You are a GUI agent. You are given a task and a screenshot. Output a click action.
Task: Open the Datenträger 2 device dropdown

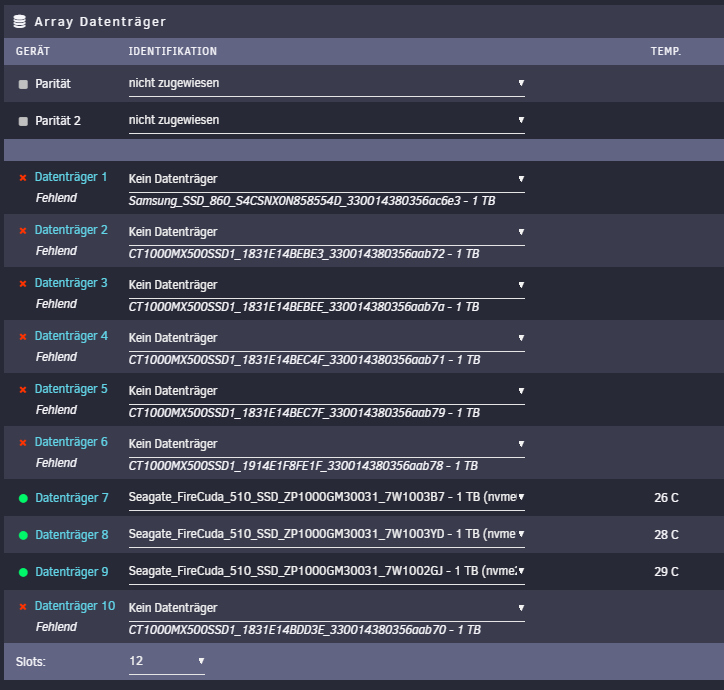point(326,232)
